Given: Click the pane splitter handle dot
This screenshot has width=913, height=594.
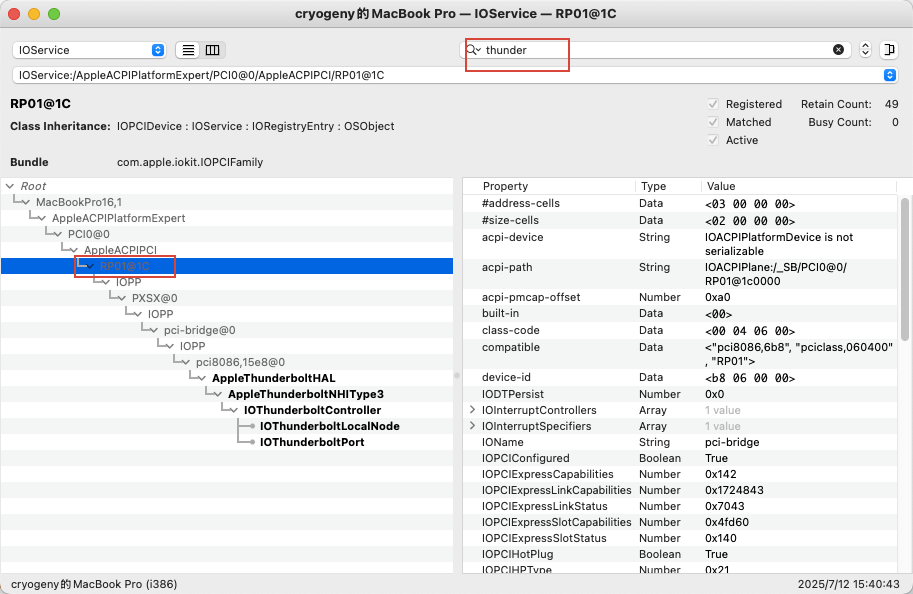Looking at the screenshot, I should pos(457,376).
